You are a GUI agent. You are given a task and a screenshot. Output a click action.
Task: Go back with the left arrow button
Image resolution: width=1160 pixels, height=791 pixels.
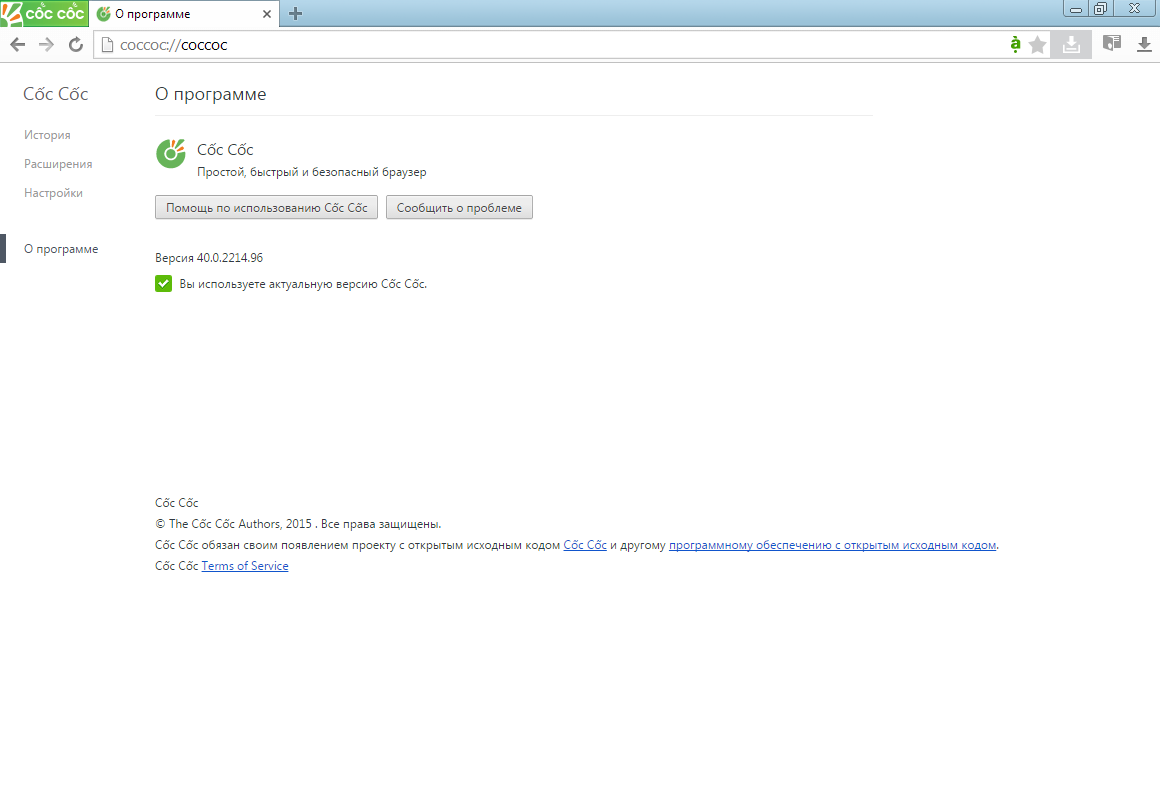point(18,45)
